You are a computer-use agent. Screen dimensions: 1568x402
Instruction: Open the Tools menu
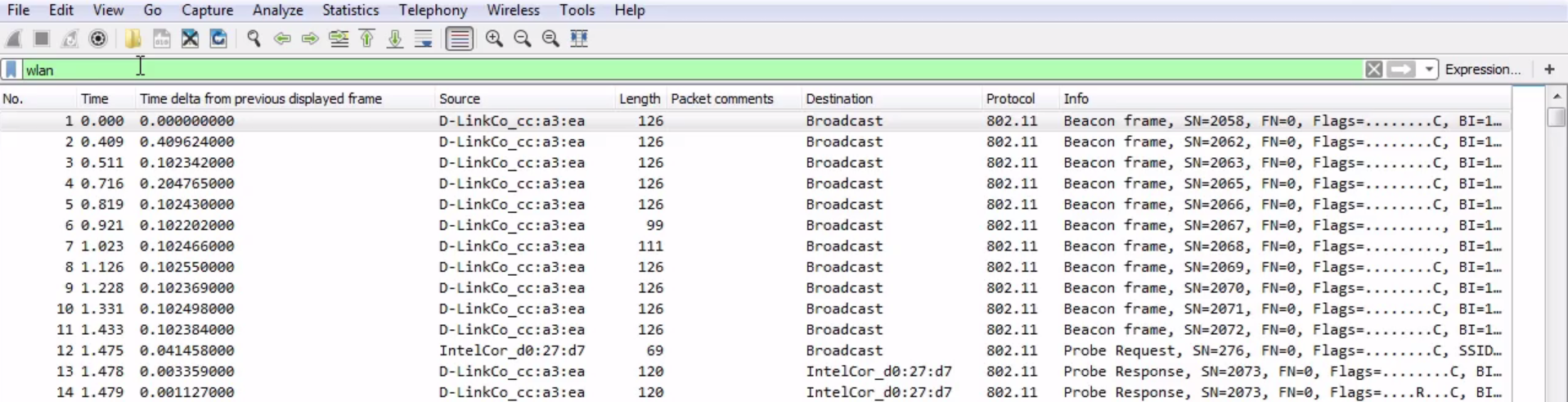[577, 11]
